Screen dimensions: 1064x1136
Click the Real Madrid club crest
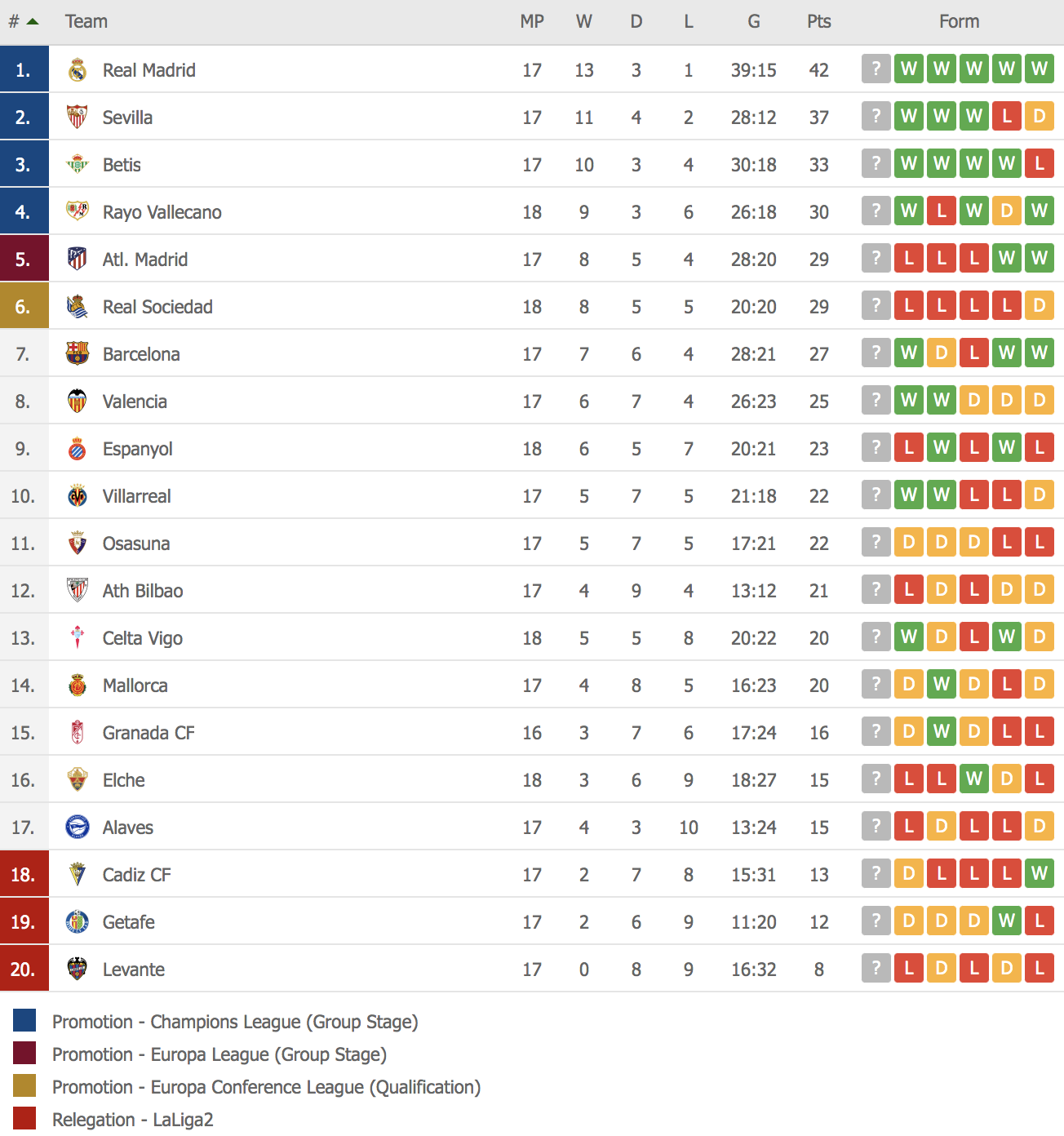[78, 70]
